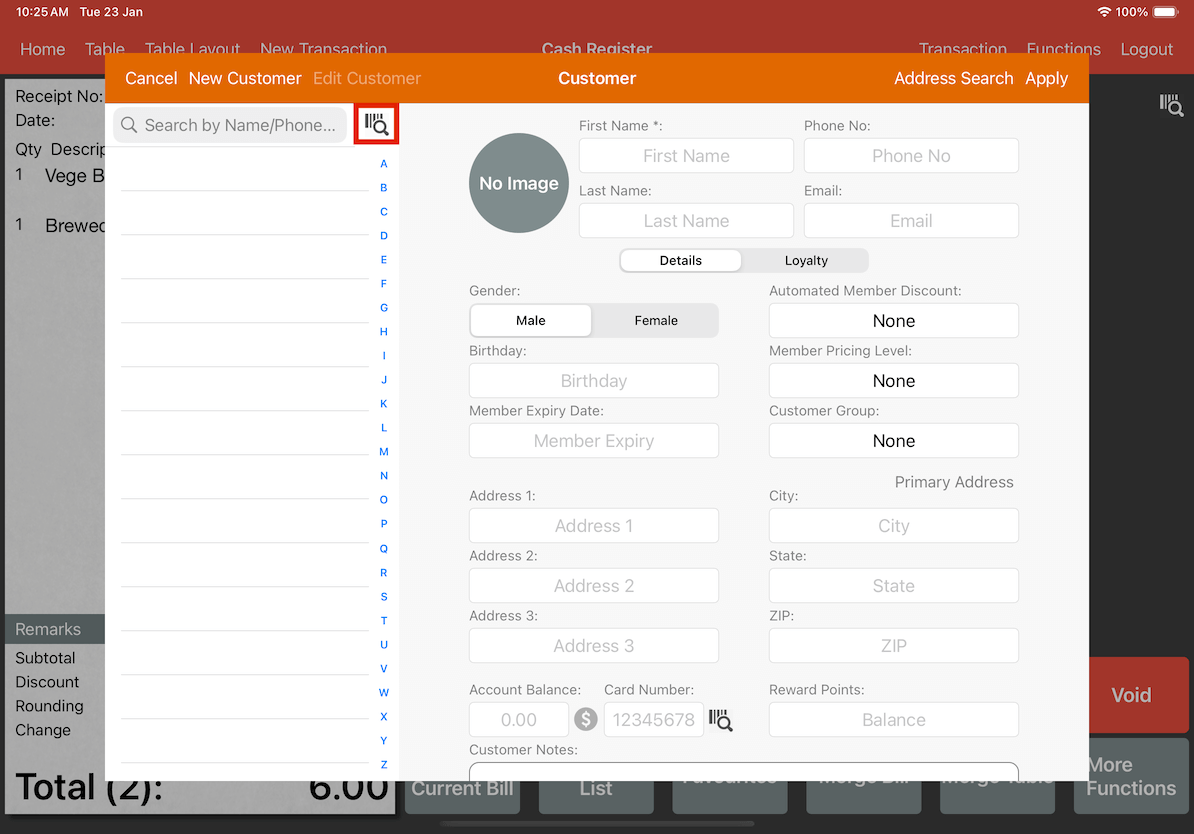Focus the Last Name field
The width and height of the screenshot is (1194, 834).
[686, 221]
